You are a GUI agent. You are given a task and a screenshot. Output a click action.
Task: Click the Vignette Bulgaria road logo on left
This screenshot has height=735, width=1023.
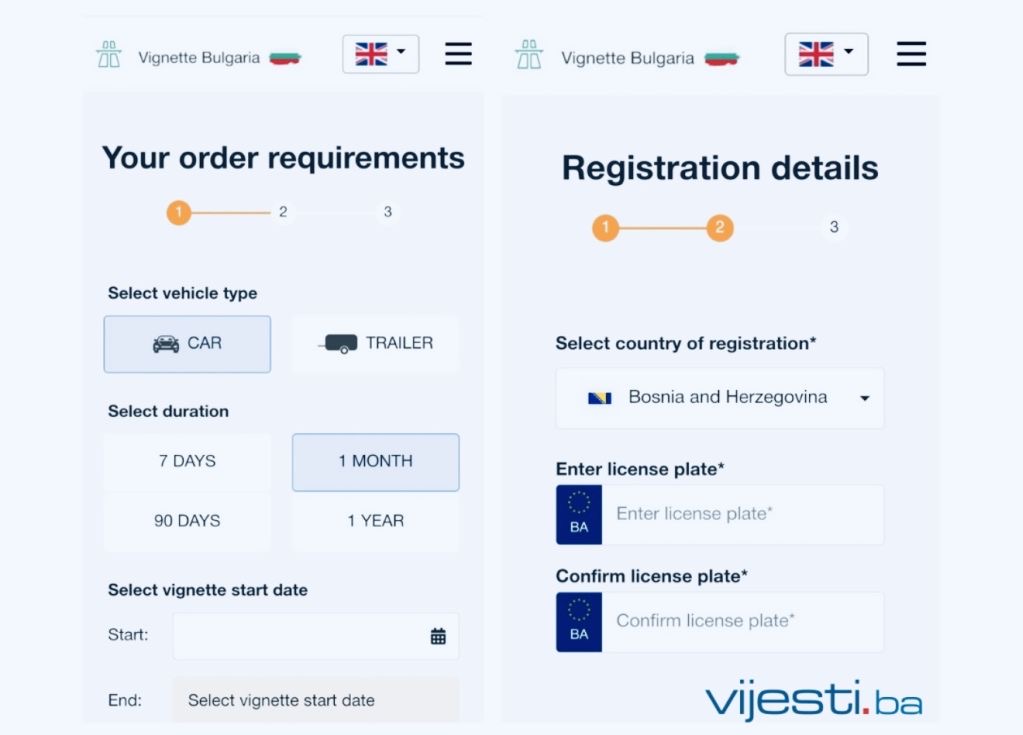(x=109, y=55)
